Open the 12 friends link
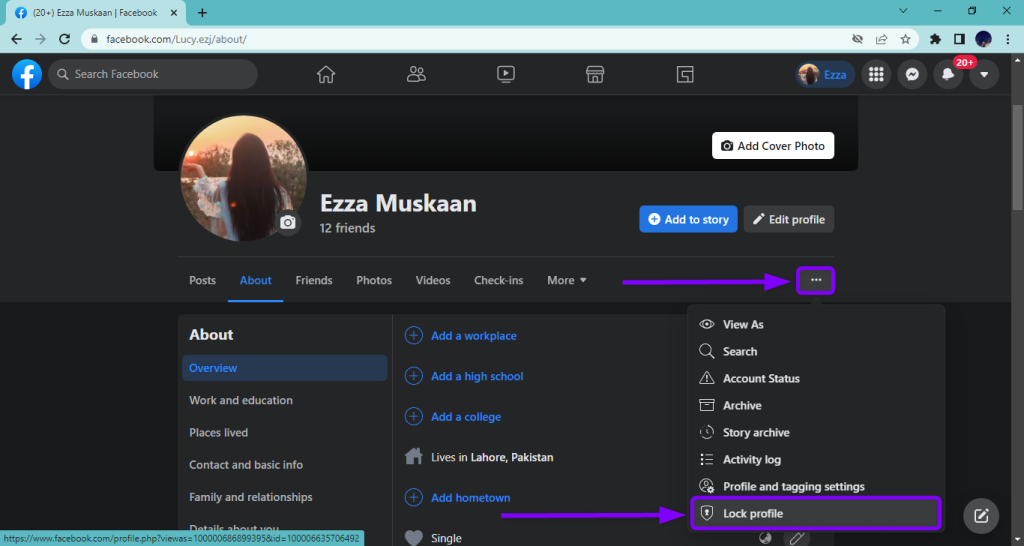 (x=347, y=228)
